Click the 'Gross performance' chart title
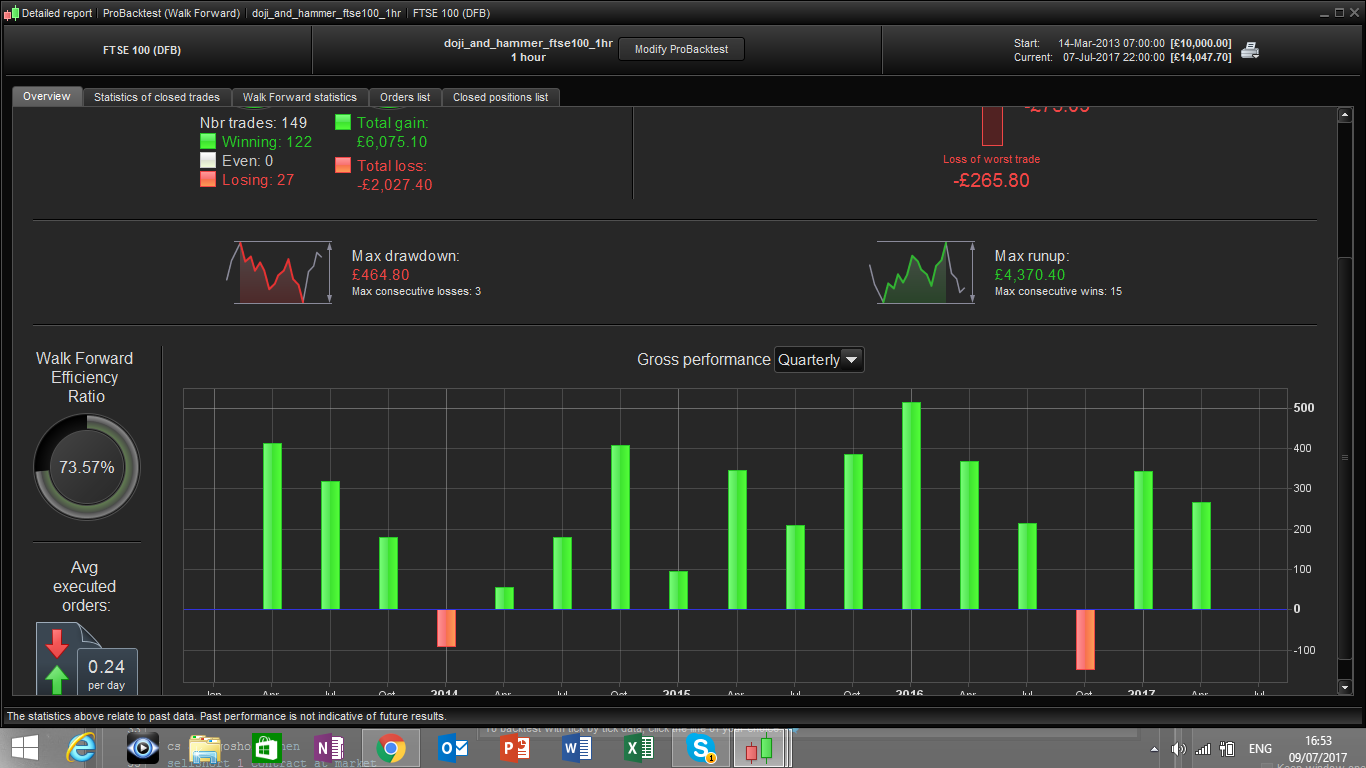This screenshot has width=1366, height=768. click(x=704, y=360)
